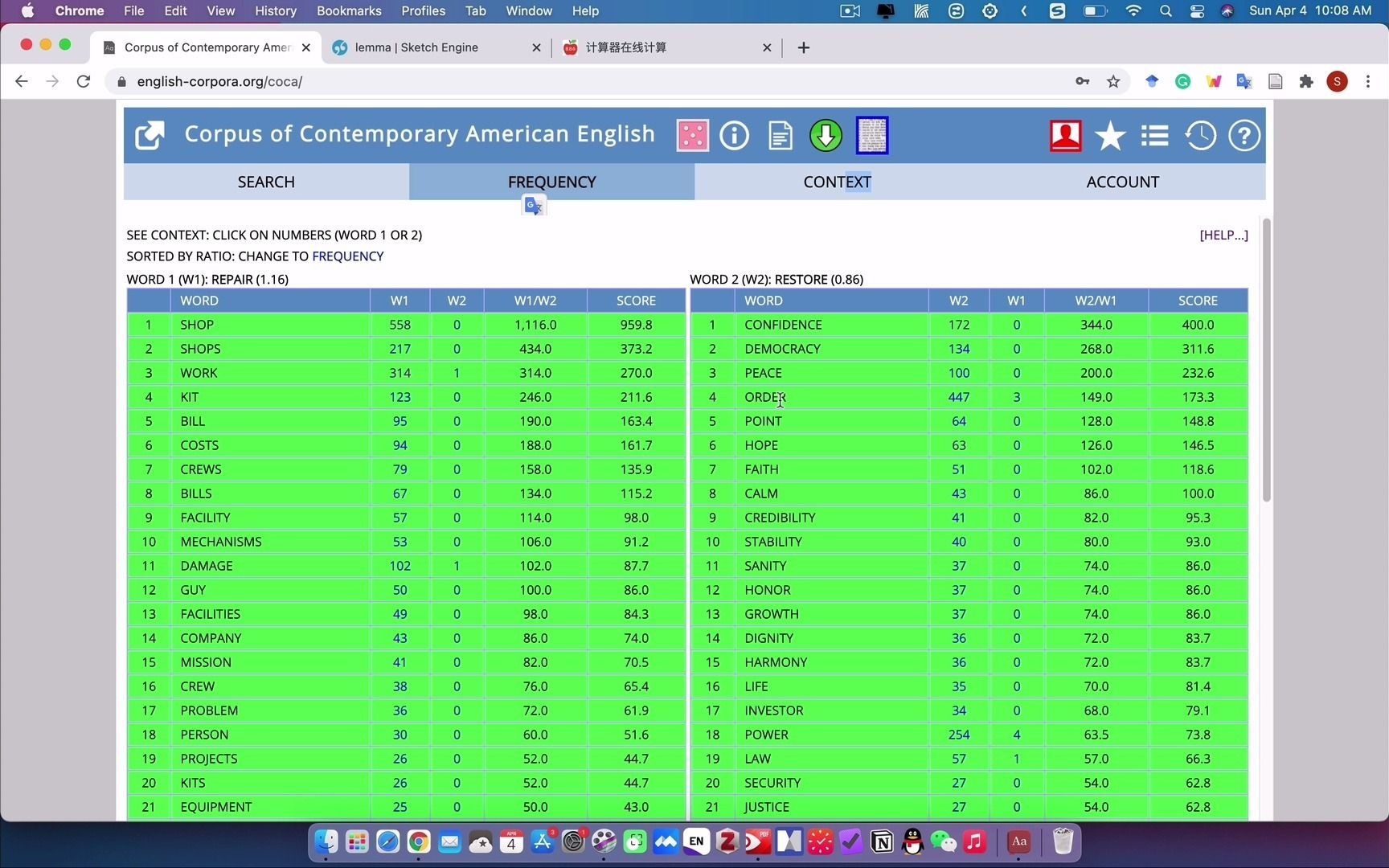The image size is (1389, 868).
Task: Open Chrome extensions puzzle icon
Action: [1306, 81]
